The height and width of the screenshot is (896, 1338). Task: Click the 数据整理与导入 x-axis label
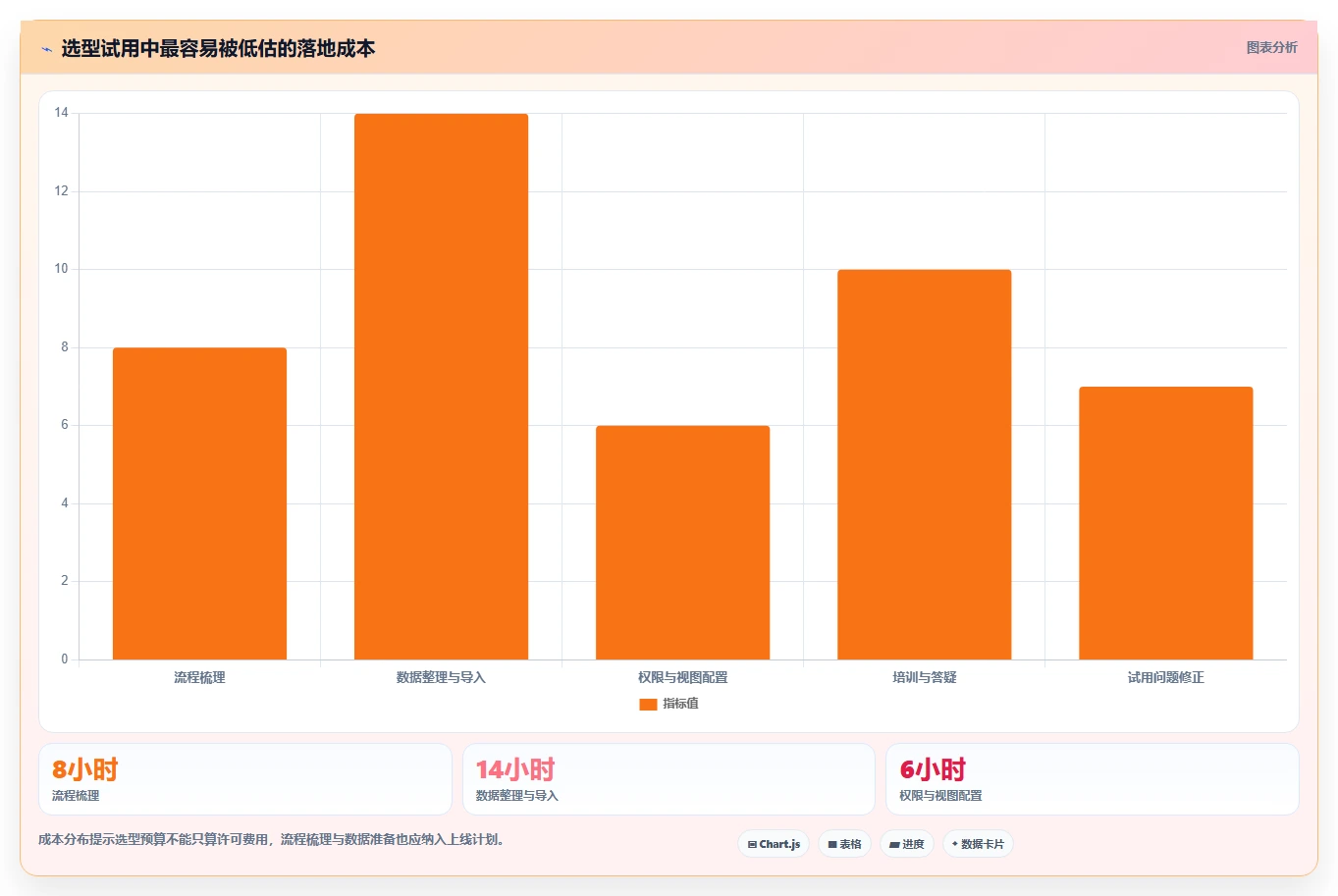441,677
